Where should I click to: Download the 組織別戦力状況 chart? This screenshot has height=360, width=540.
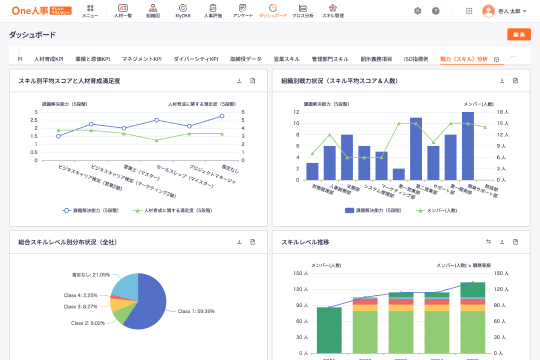click(x=502, y=81)
